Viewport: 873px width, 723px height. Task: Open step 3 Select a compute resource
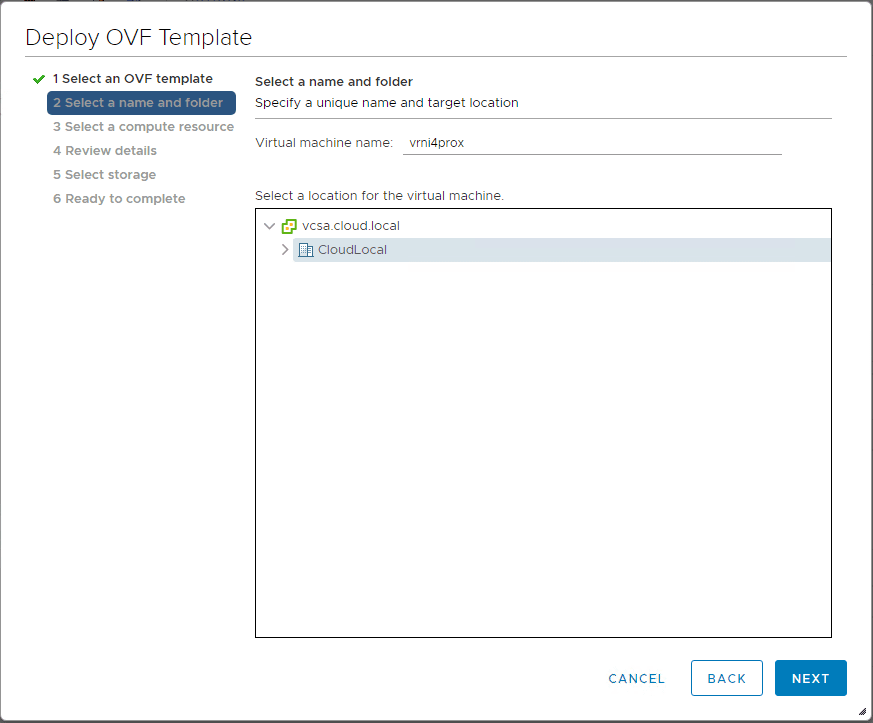[x=143, y=126]
